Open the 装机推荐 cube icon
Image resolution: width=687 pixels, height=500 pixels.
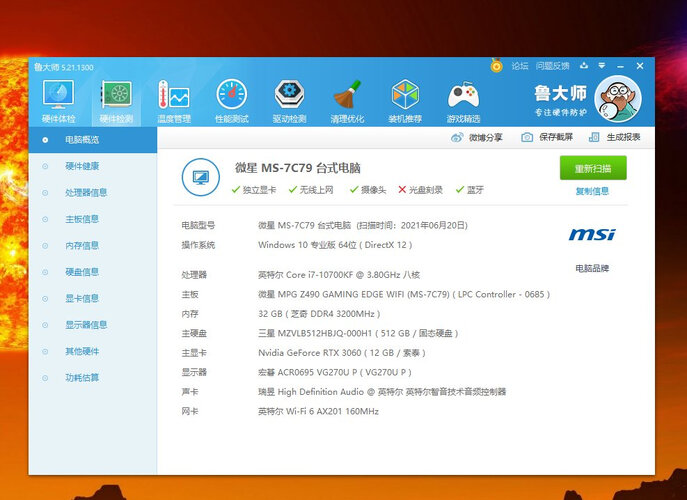(405, 101)
